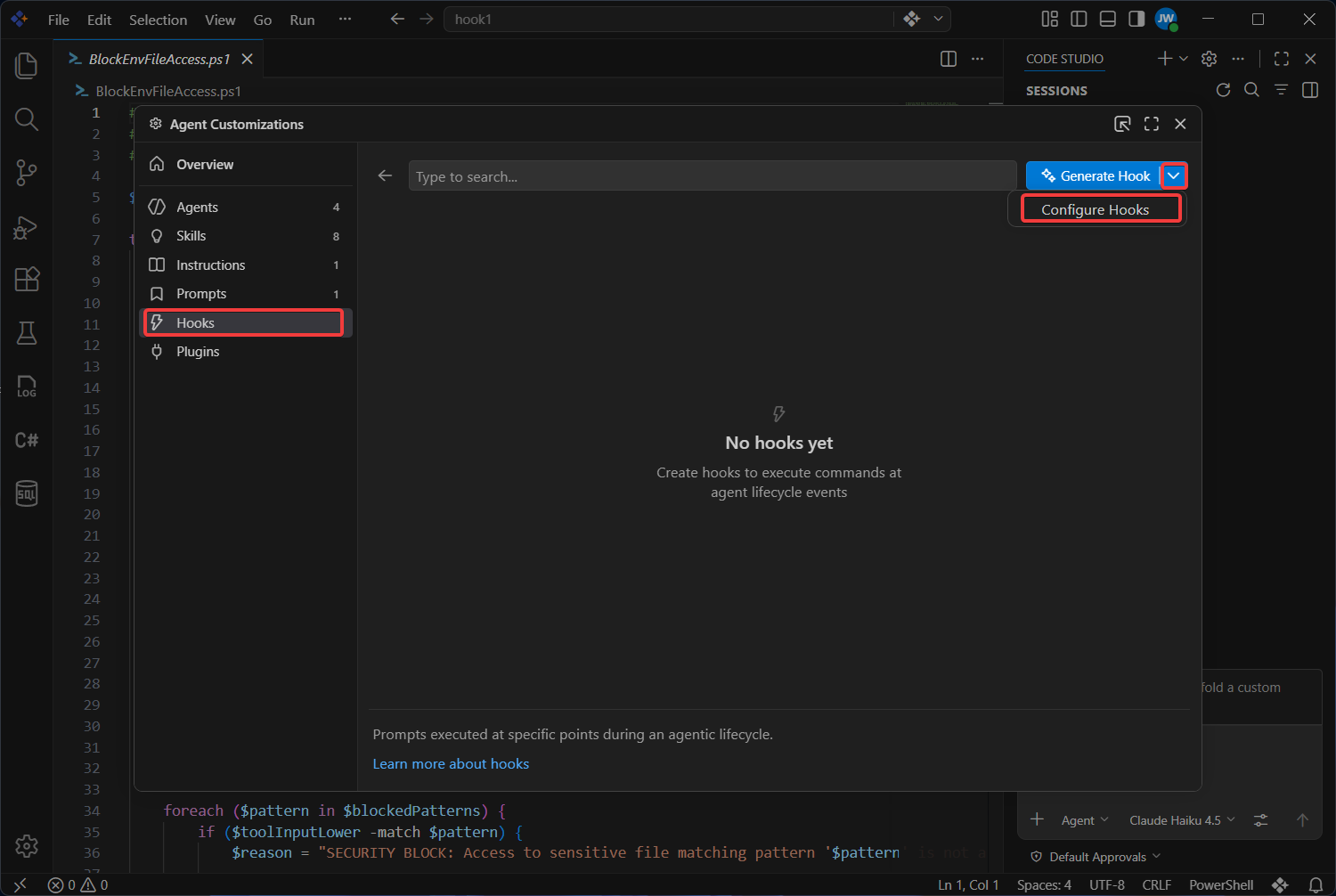
Task: Click the hook1 command center search box
Action: [x=671, y=19]
